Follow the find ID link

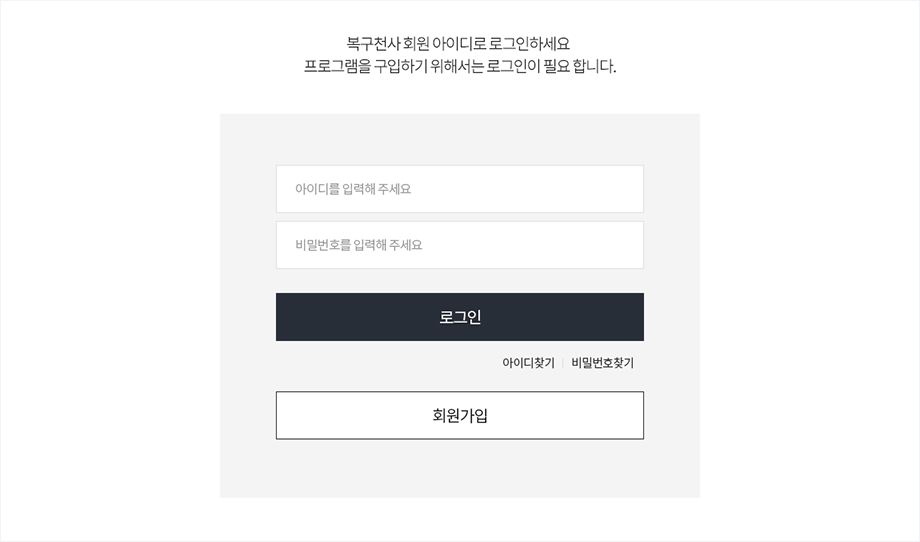528,363
